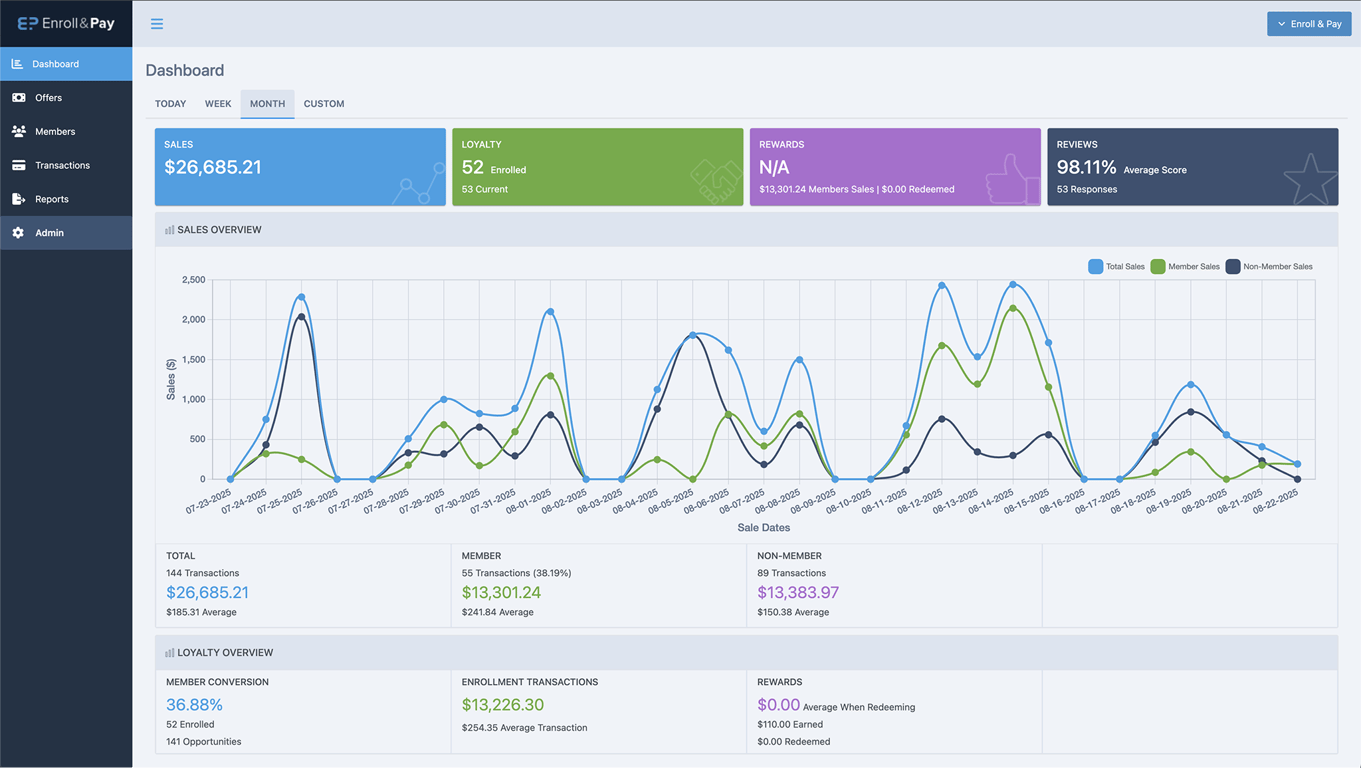Image resolution: width=1361 pixels, height=768 pixels.
Task: Click the 08-14-2025 Total Sales peak point
Action: coord(1013,285)
